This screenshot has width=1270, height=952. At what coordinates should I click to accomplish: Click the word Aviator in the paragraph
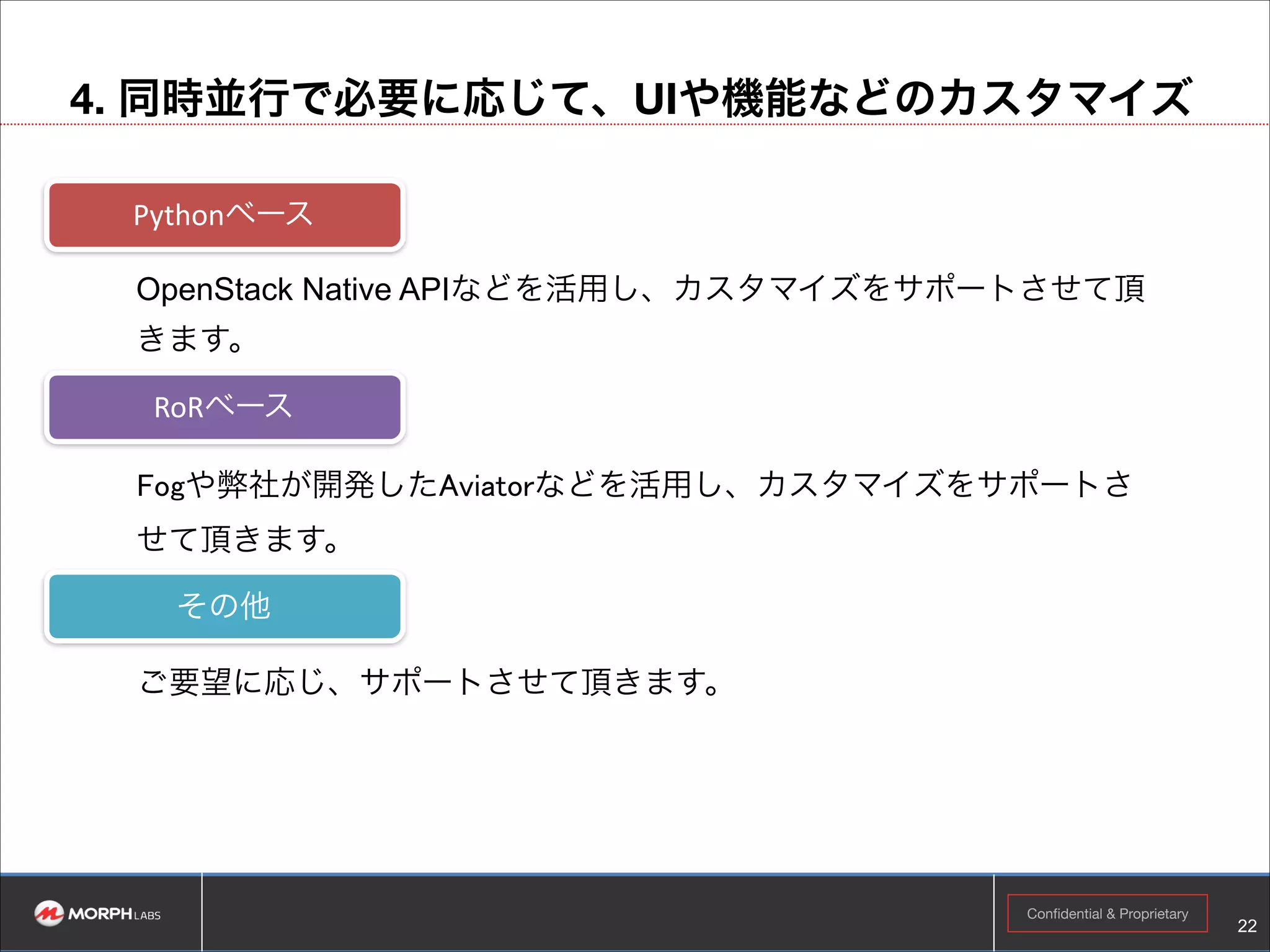(487, 485)
